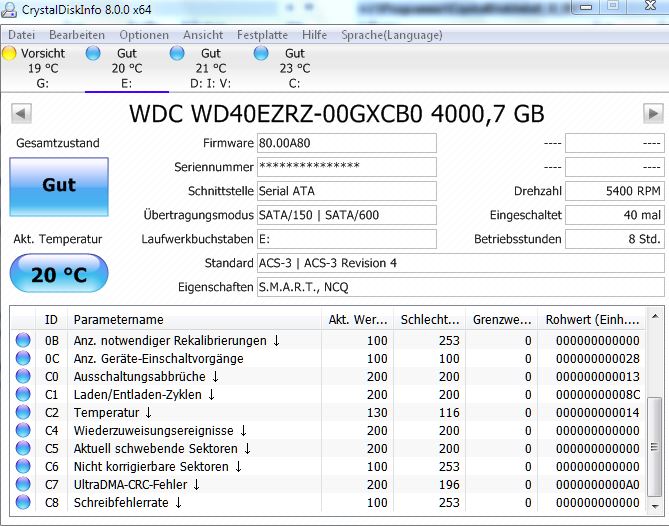669x526 pixels.
Task: Click status orb of attribute C1
Action: tap(23, 394)
